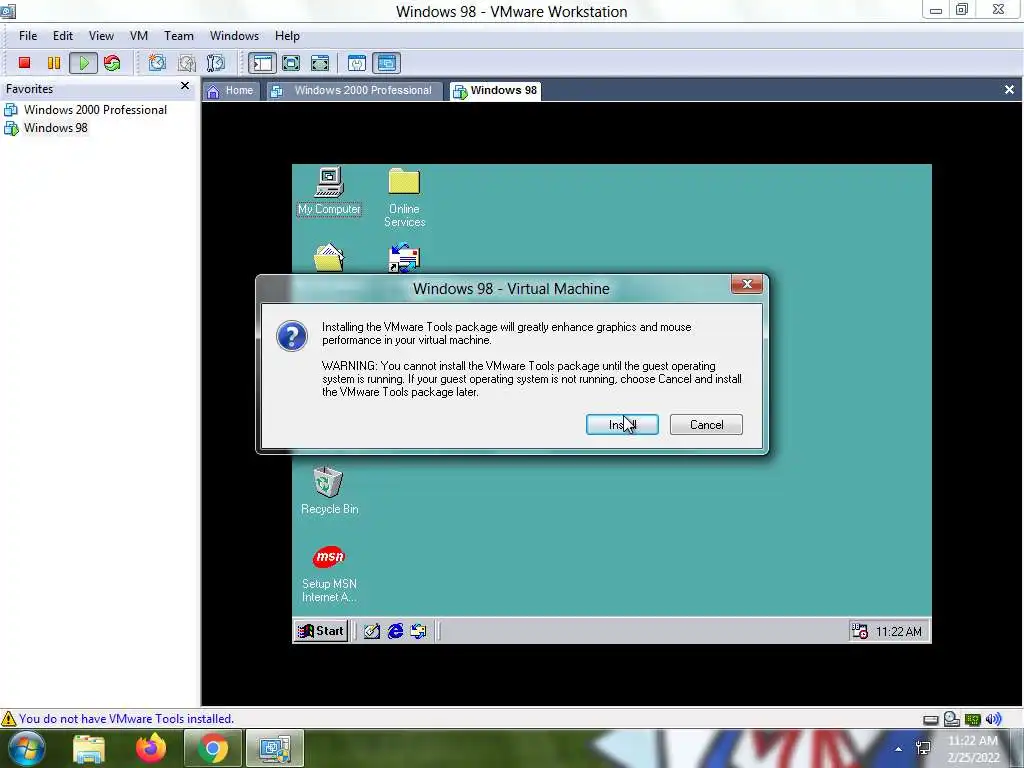Close the Favorites sidebar panel

(x=185, y=86)
